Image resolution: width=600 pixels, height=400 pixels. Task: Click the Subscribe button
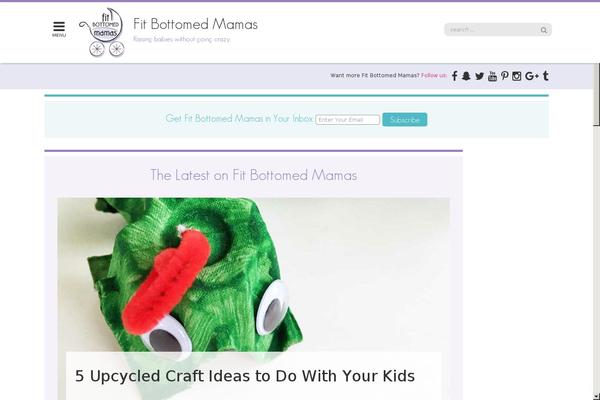pos(404,119)
